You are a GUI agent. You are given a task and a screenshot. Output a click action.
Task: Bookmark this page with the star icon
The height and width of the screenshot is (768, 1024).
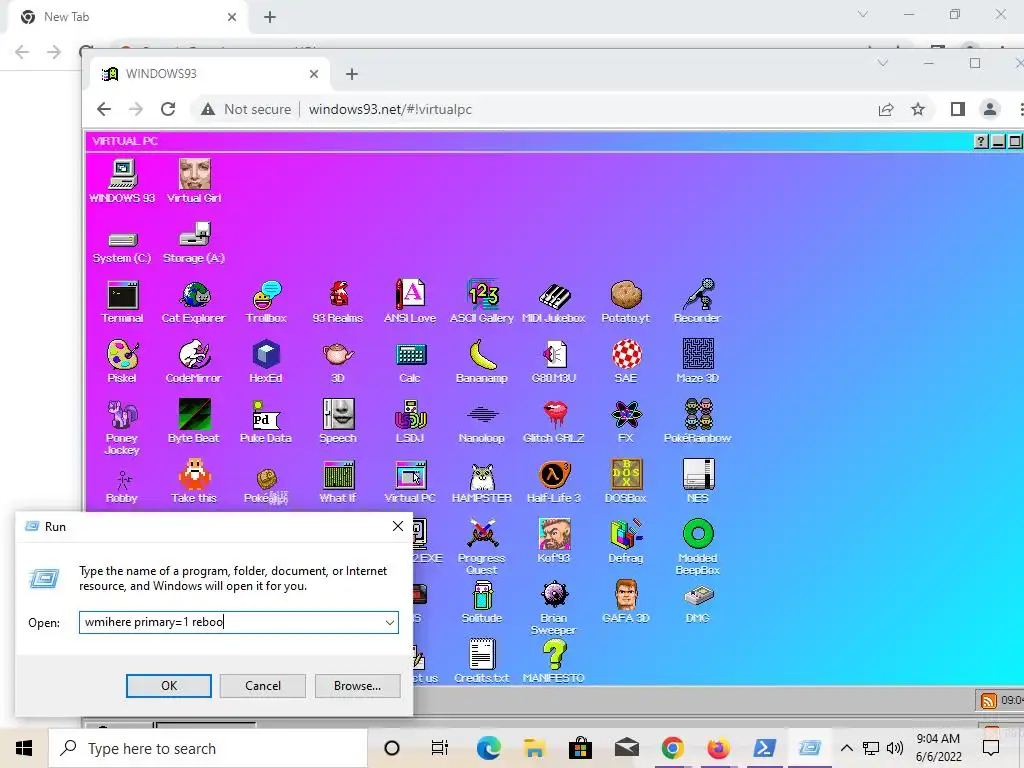[x=918, y=109]
